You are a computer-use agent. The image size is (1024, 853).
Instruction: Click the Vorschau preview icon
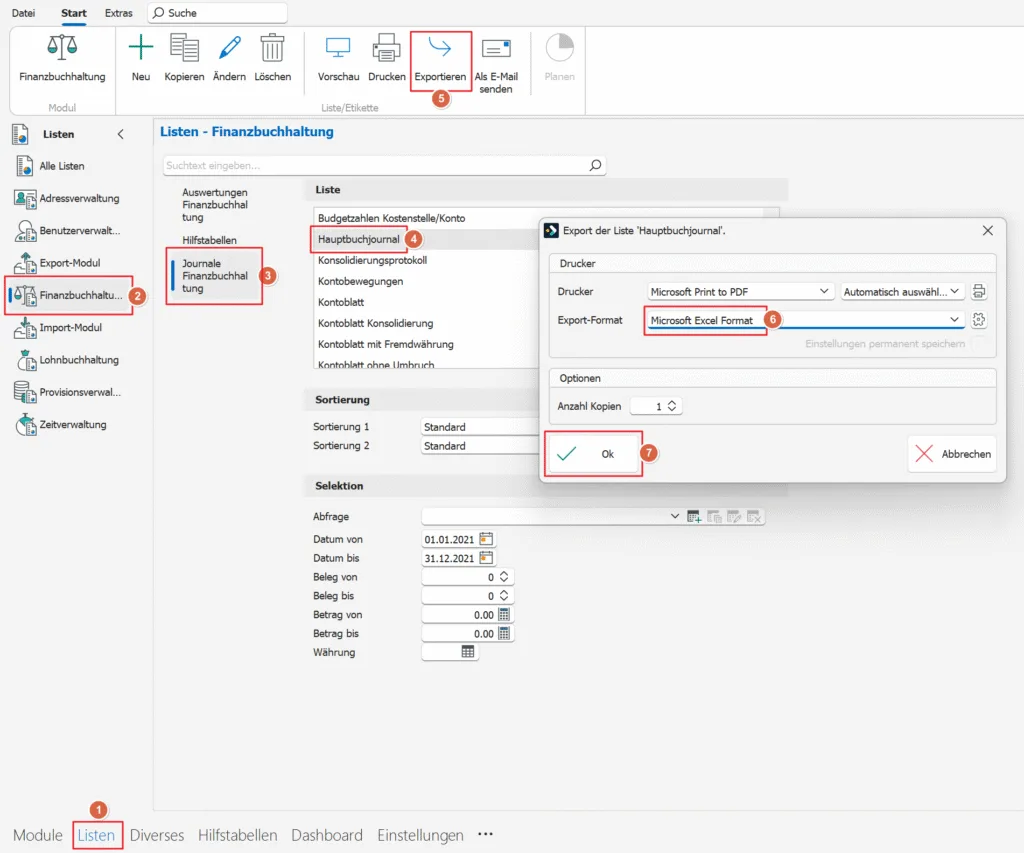coord(338,49)
